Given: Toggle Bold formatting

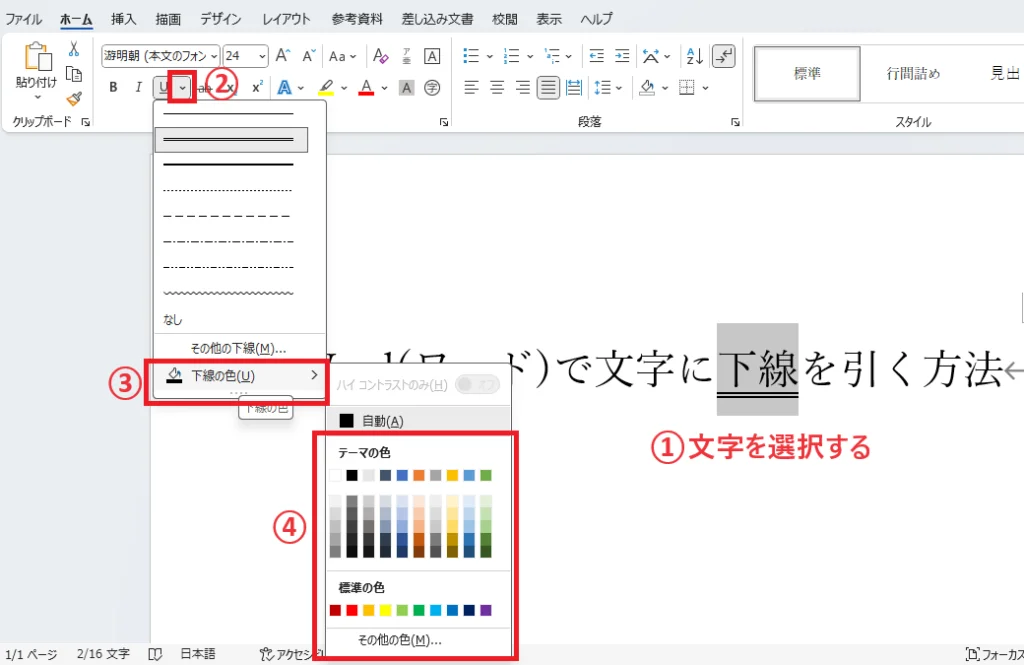Looking at the screenshot, I should point(113,87).
